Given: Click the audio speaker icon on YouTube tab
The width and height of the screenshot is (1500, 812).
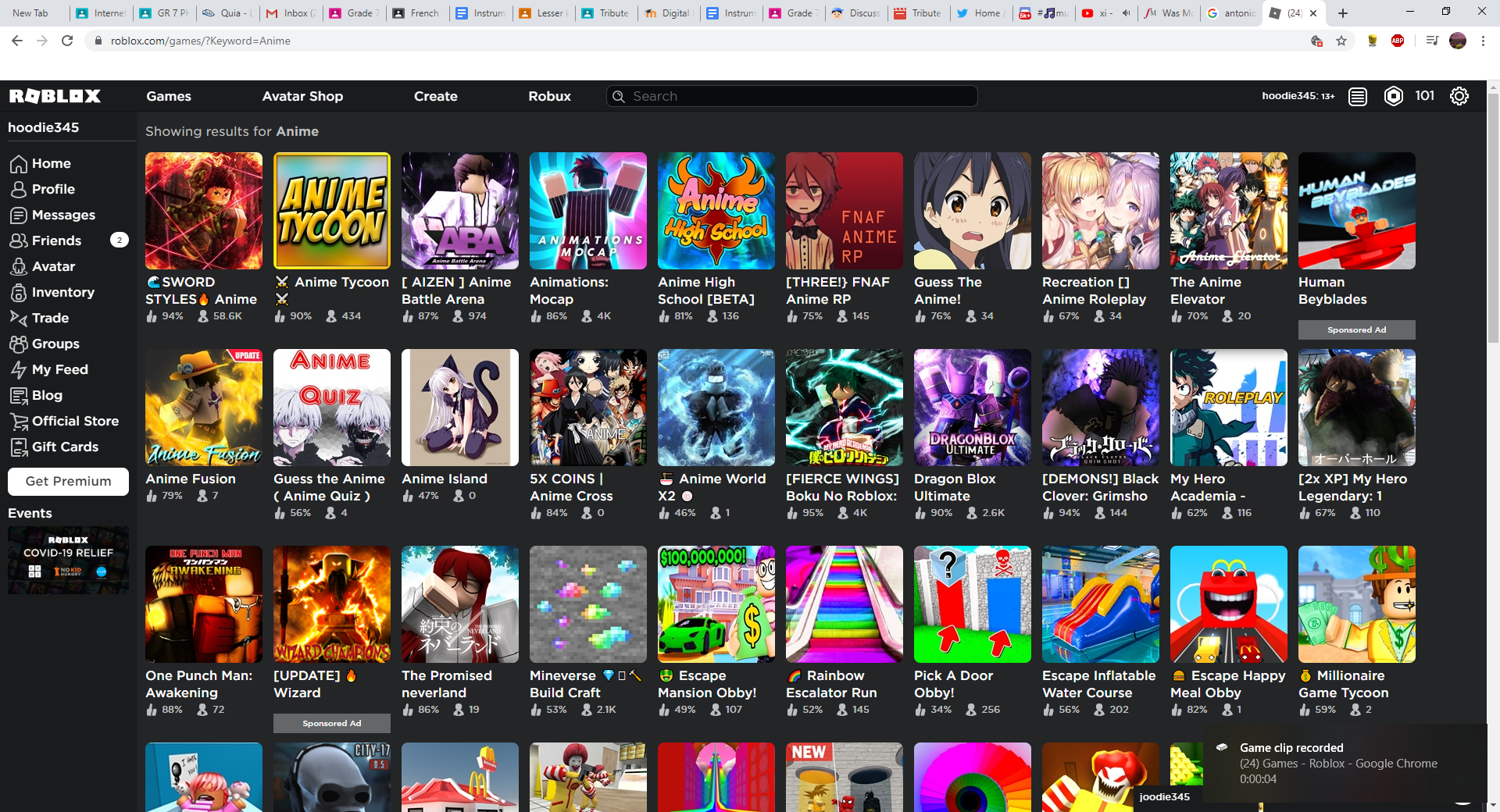Looking at the screenshot, I should (1126, 13).
